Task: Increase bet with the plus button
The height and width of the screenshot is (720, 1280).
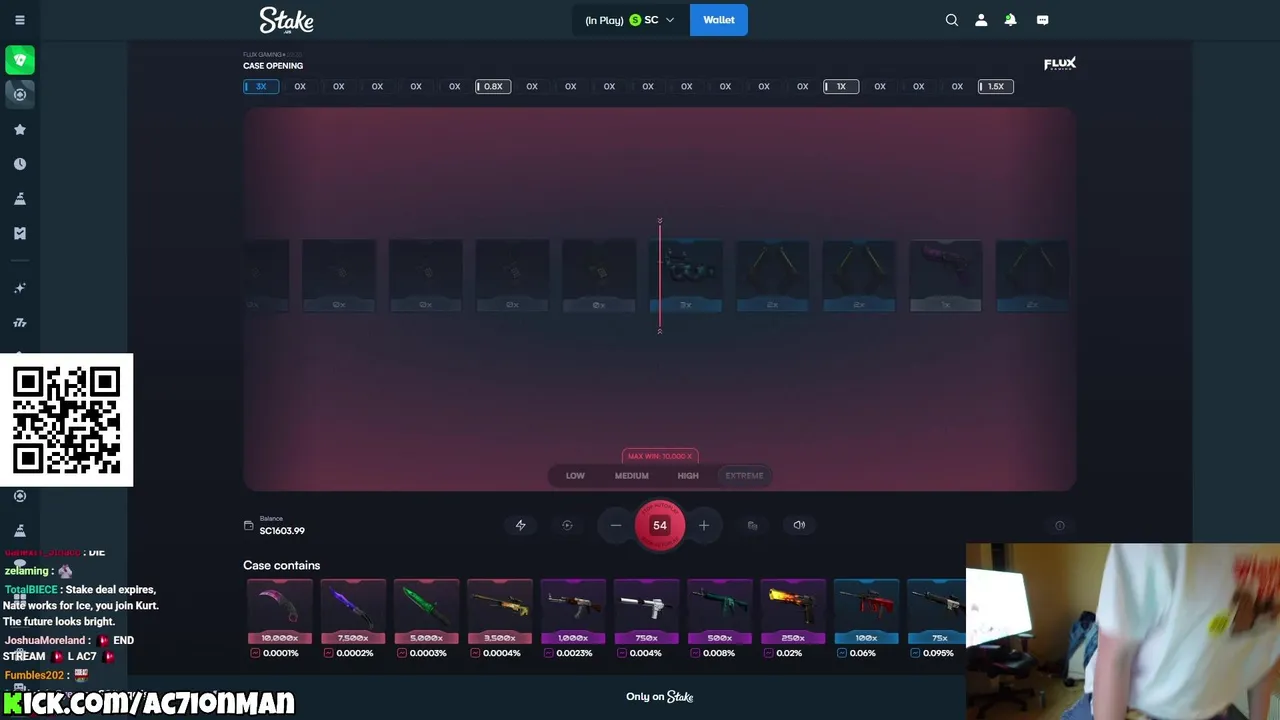Action: pyautogui.click(x=703, y=525)
